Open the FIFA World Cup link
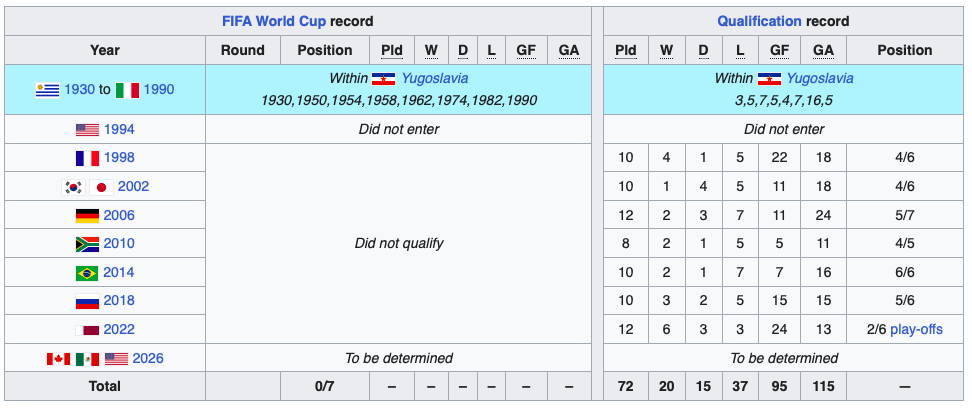 (x=274, y=21)
